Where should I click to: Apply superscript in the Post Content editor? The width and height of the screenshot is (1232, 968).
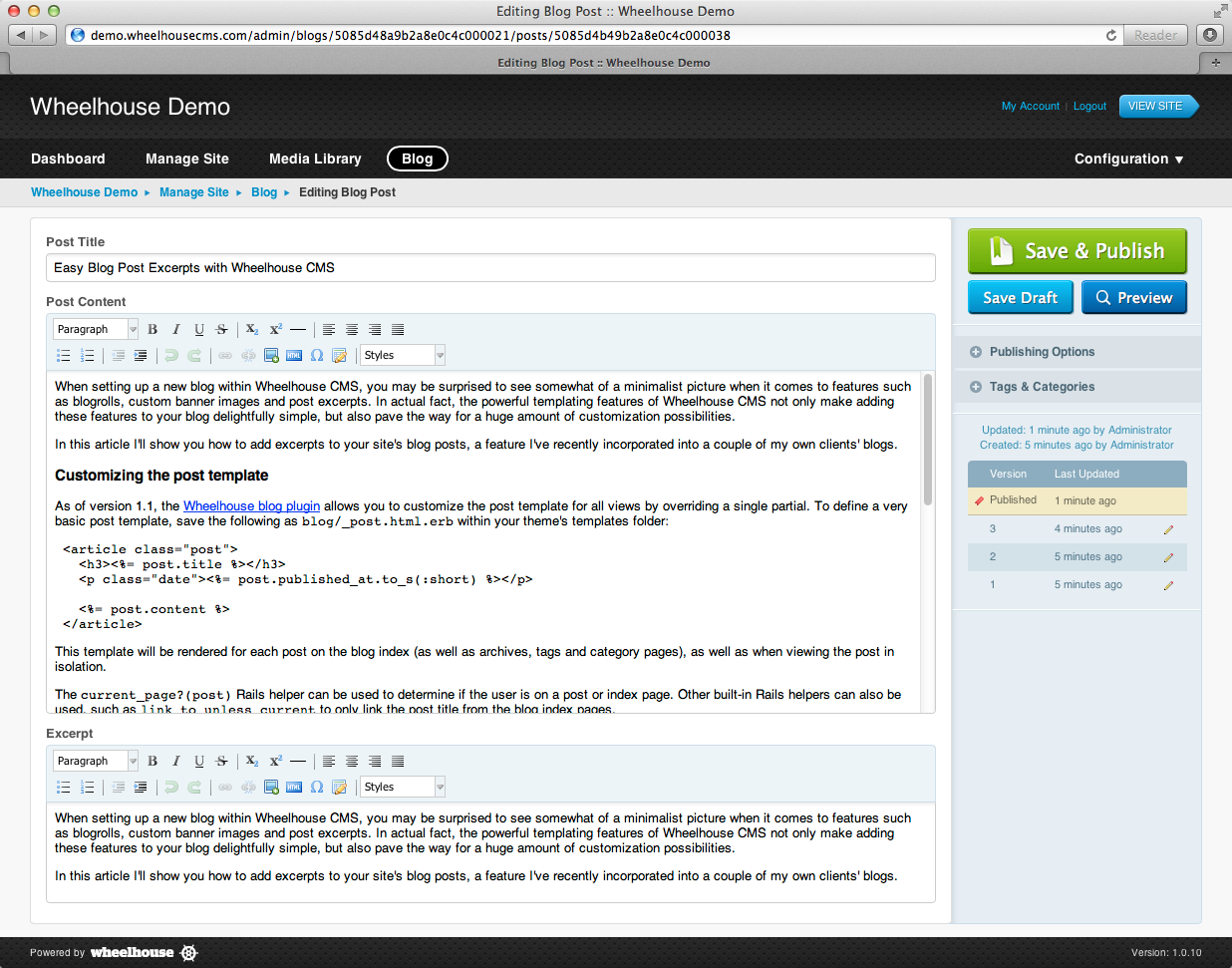pyautogui.click(x=276, y=329)
